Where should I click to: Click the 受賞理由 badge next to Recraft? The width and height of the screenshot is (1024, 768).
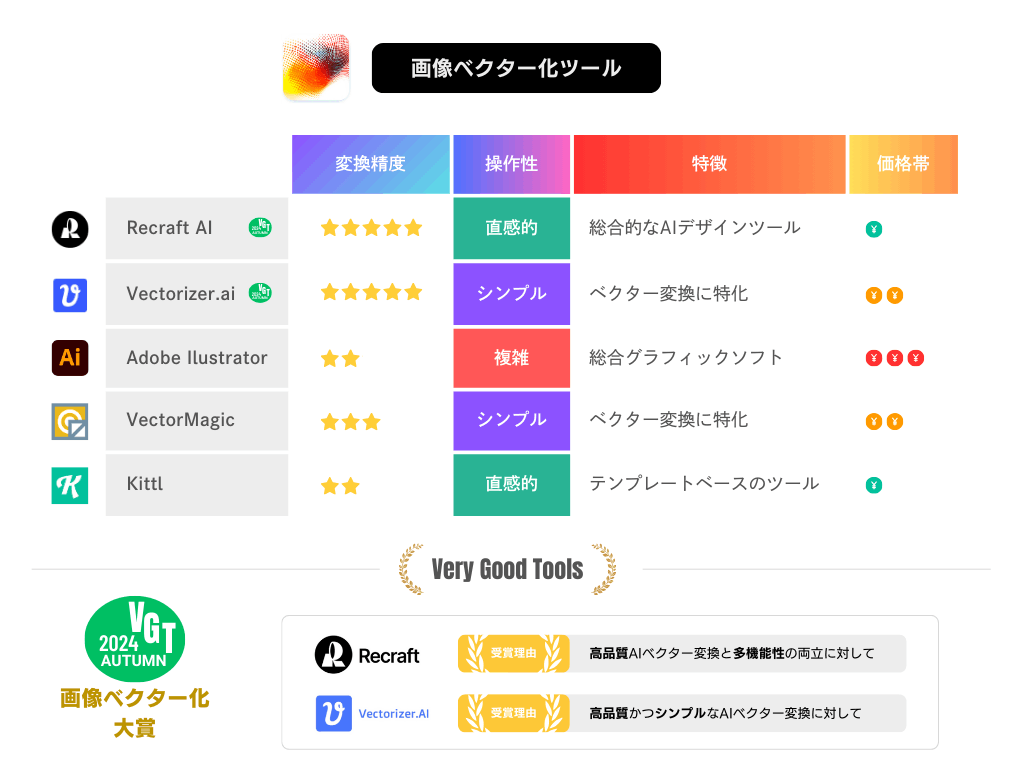point(513,653)
